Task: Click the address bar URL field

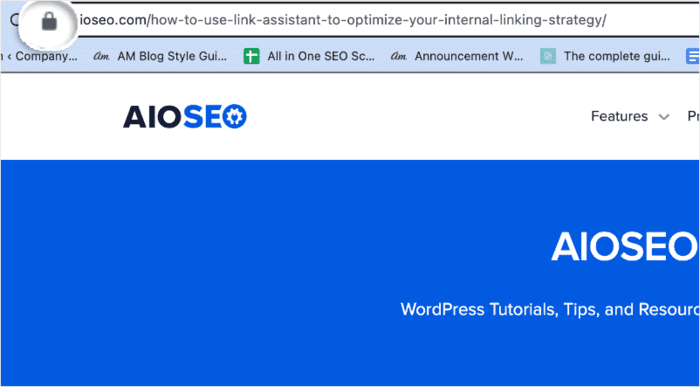Action: point(342,21)
